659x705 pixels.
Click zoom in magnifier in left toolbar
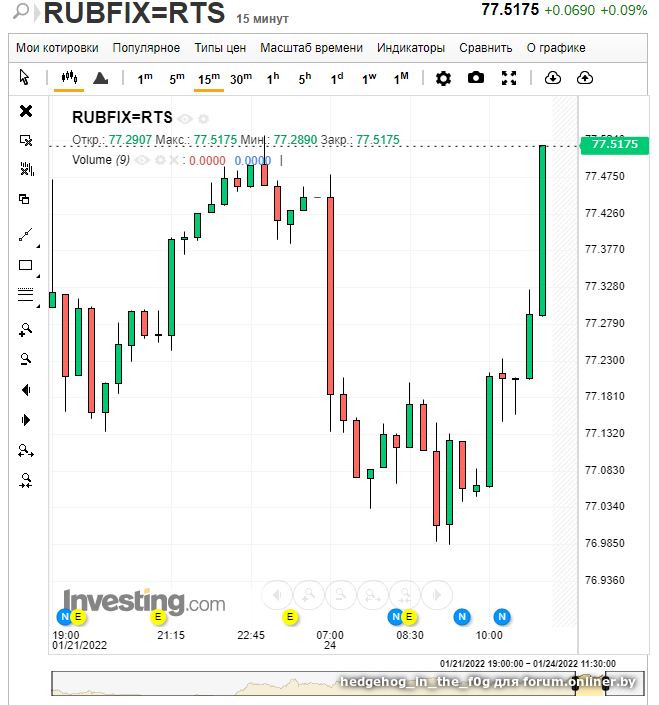click(26, 330)
